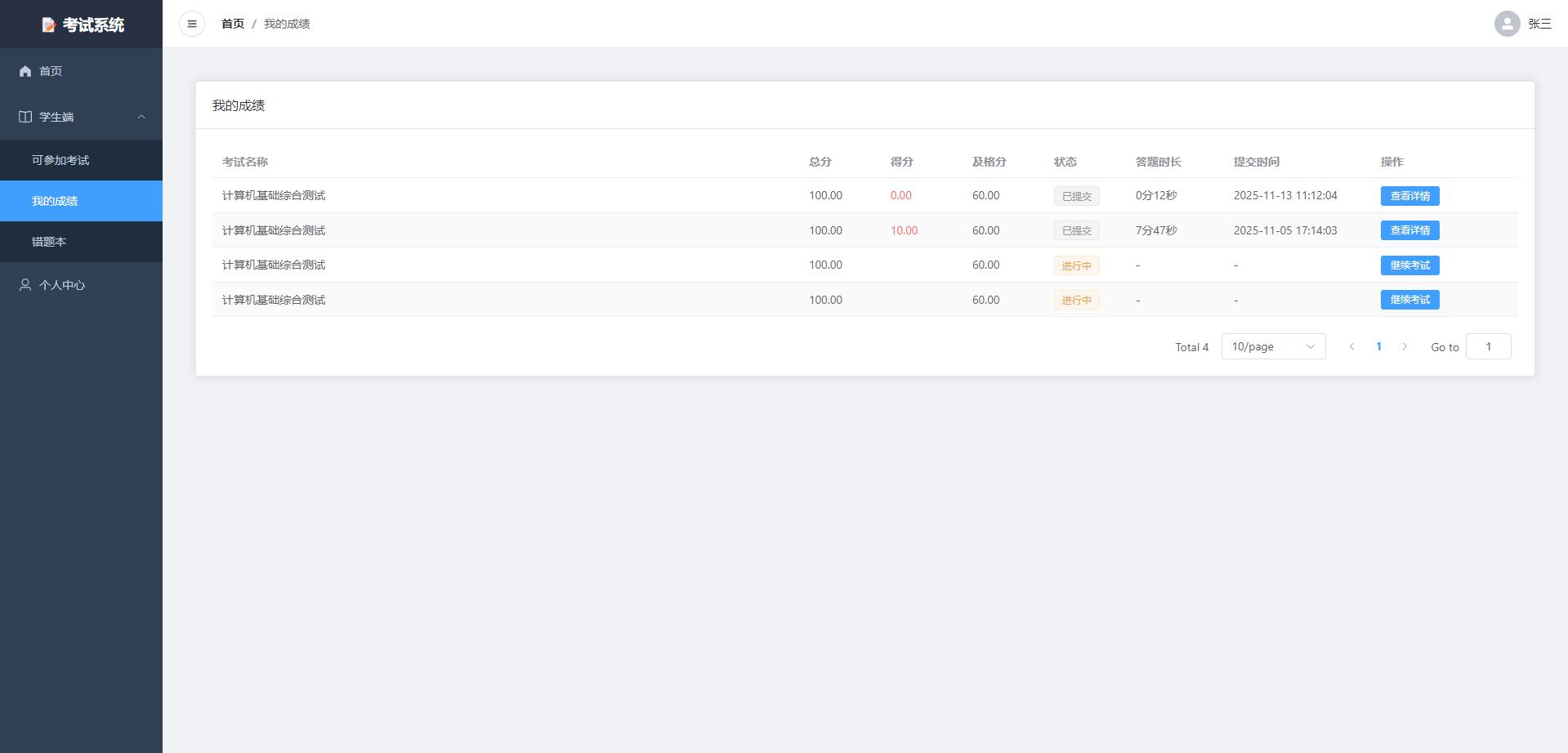Go to next page arrow
This screenshot has height=753, width=1568.
[1405, 346]
